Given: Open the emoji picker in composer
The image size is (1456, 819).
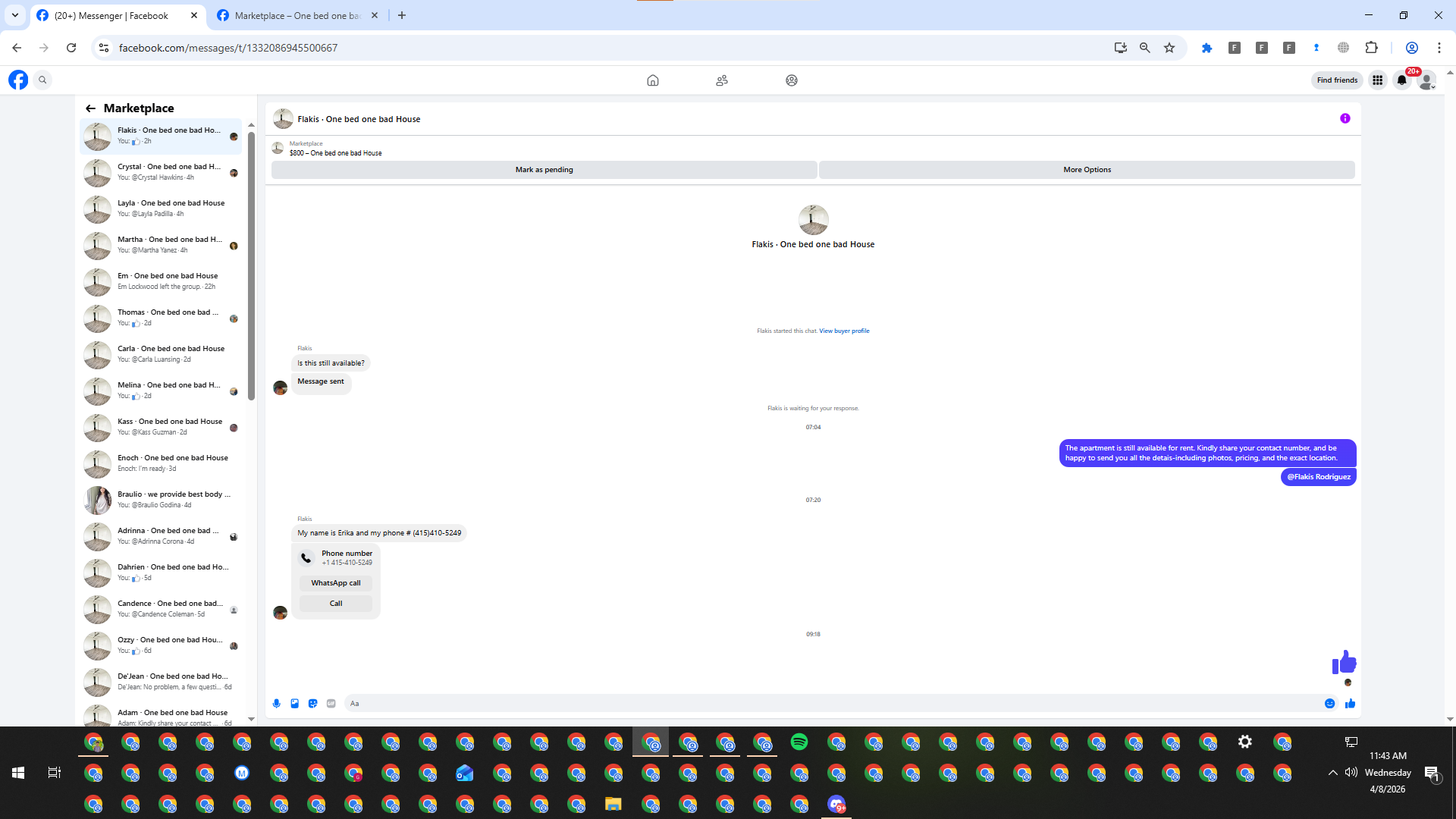Looking at the screenshot, I should click(x=1329, y=704).
